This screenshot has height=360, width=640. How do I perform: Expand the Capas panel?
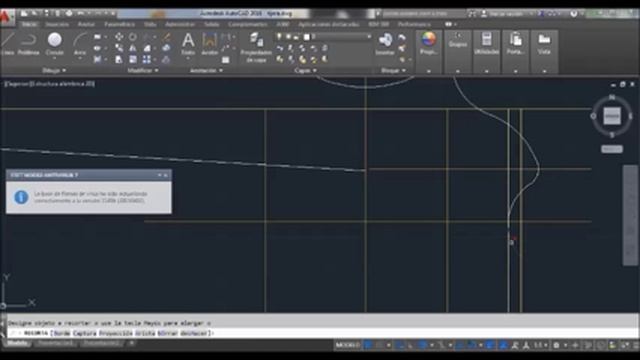305,70
